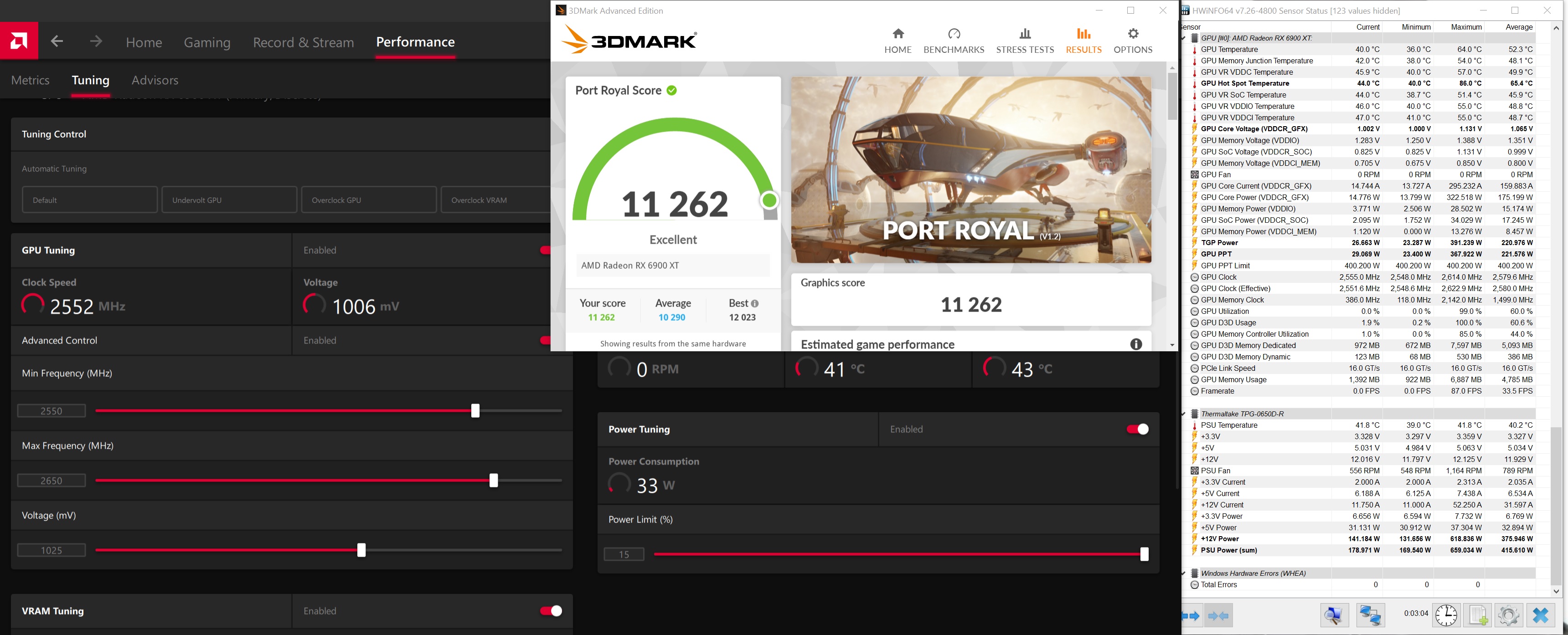This screenshot has height=635, width=1568.
Task: Start HWiNFO logging to file
Action: coord(1478,615)
